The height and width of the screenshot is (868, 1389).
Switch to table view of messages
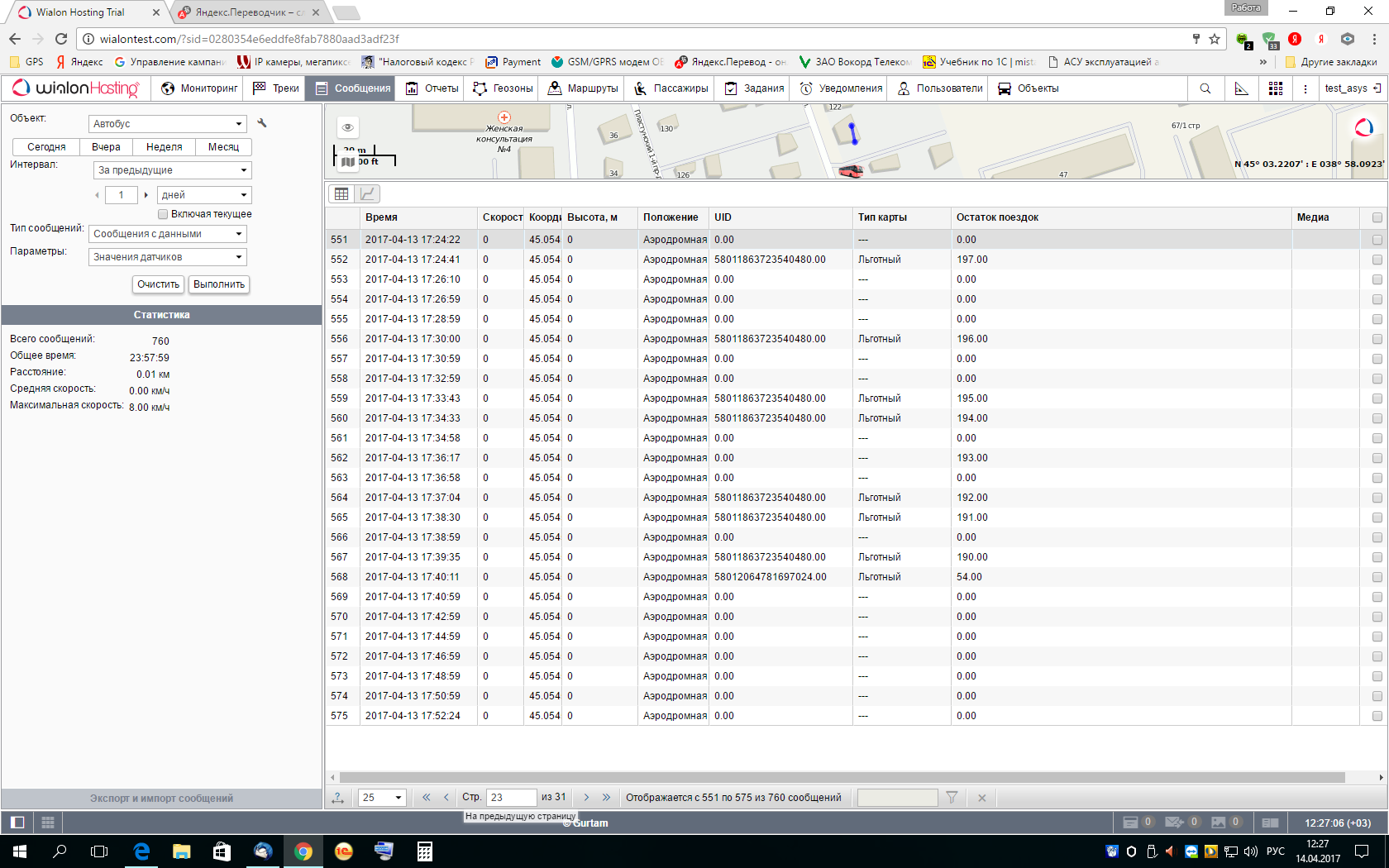(341, 193)
